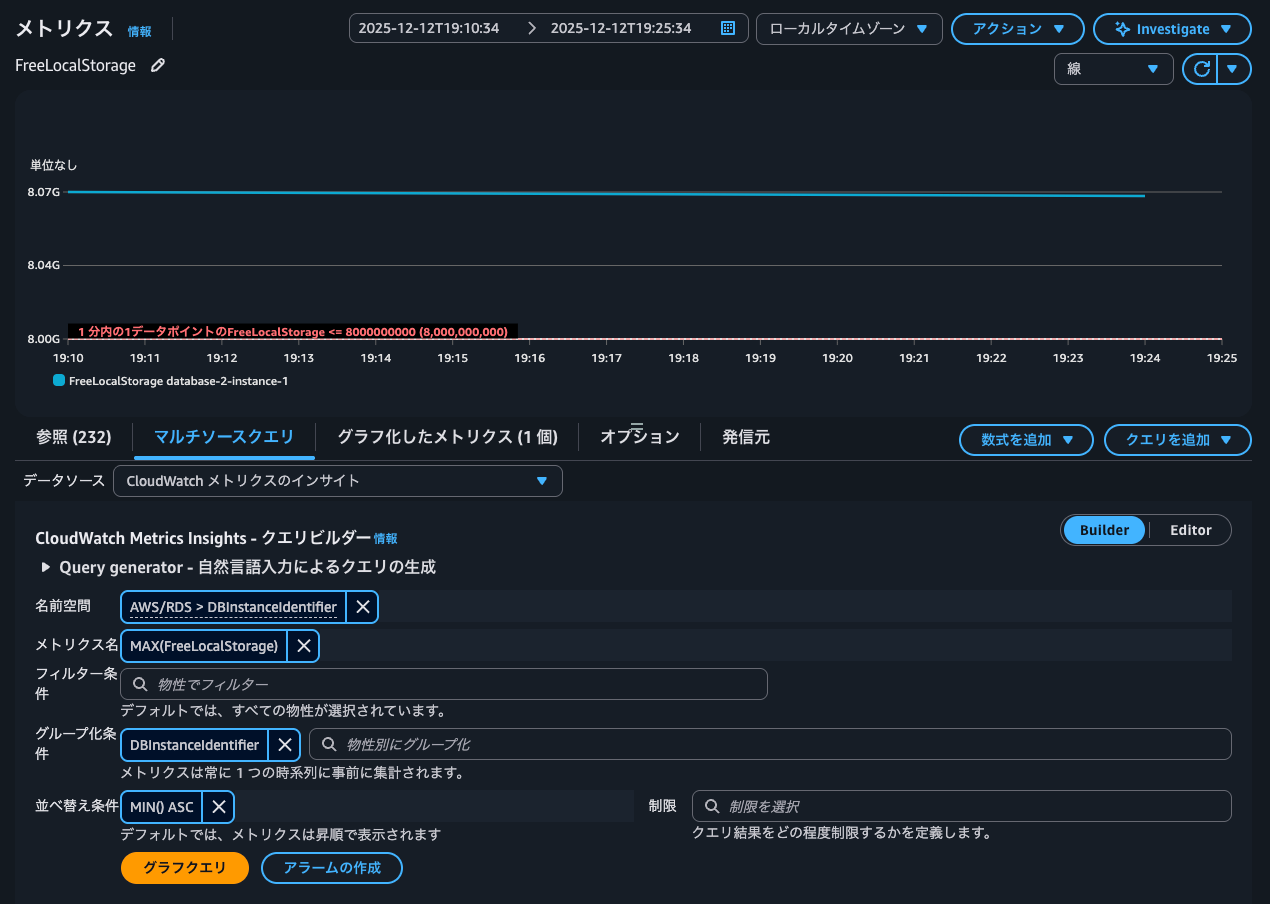The height and width of the screenshot is (904, 1270).
Task: Remove the MIN() ASC sort condition chip
Action: click(218, 806)
